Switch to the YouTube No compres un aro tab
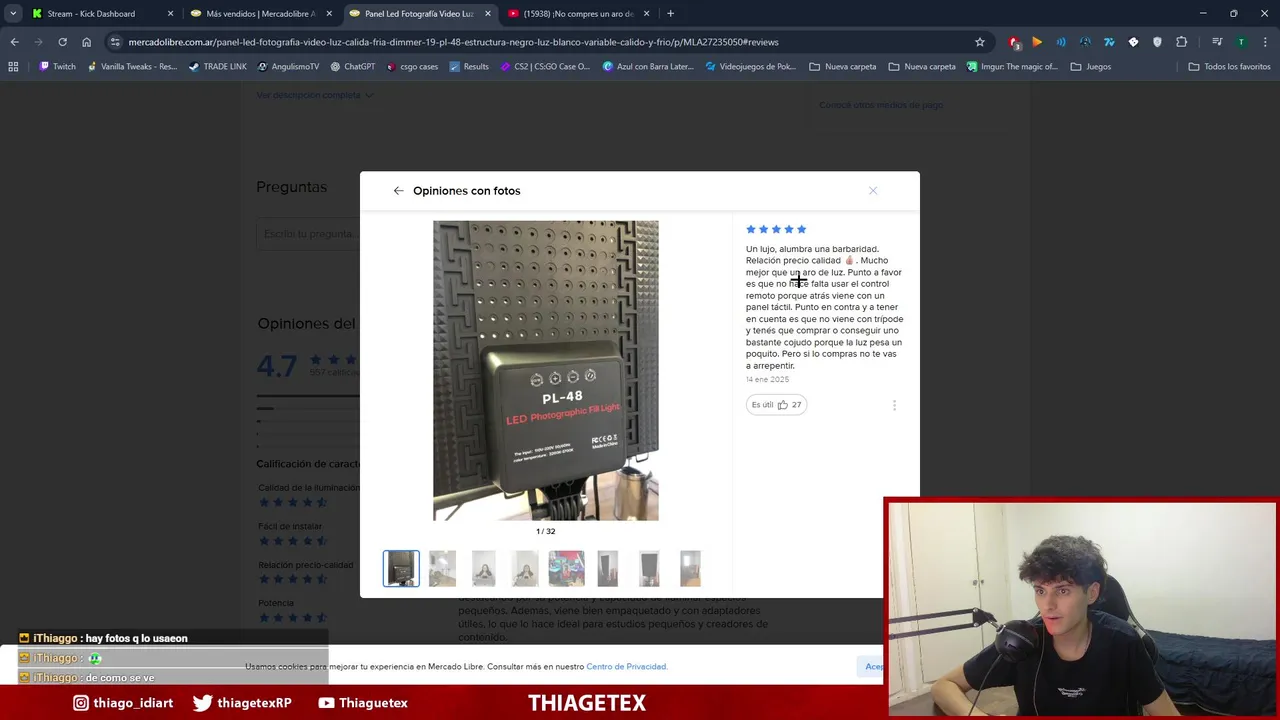Screen dimensions: 1280x720 click(578, 14)
